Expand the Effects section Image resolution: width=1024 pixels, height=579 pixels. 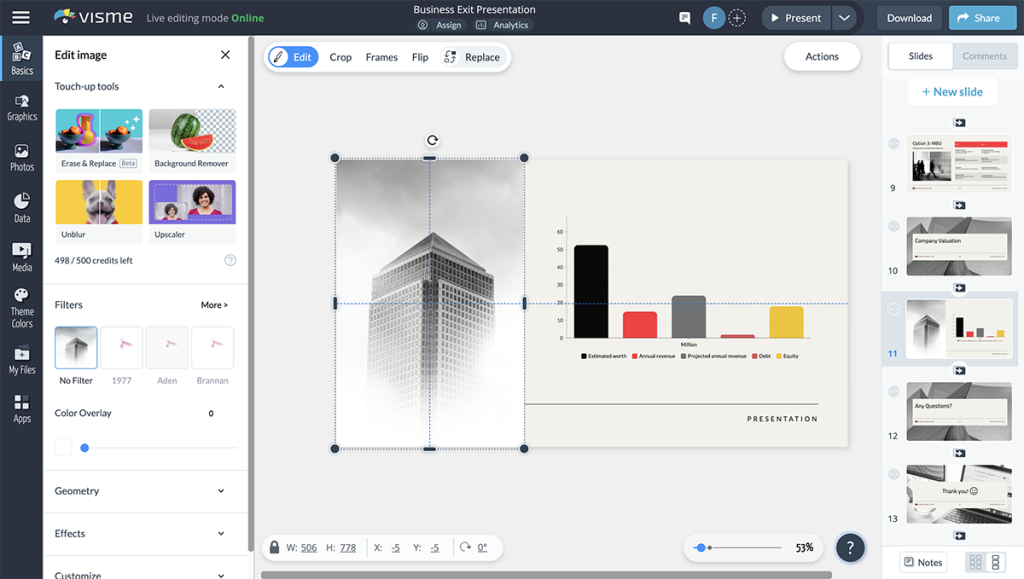click(145, 533)
